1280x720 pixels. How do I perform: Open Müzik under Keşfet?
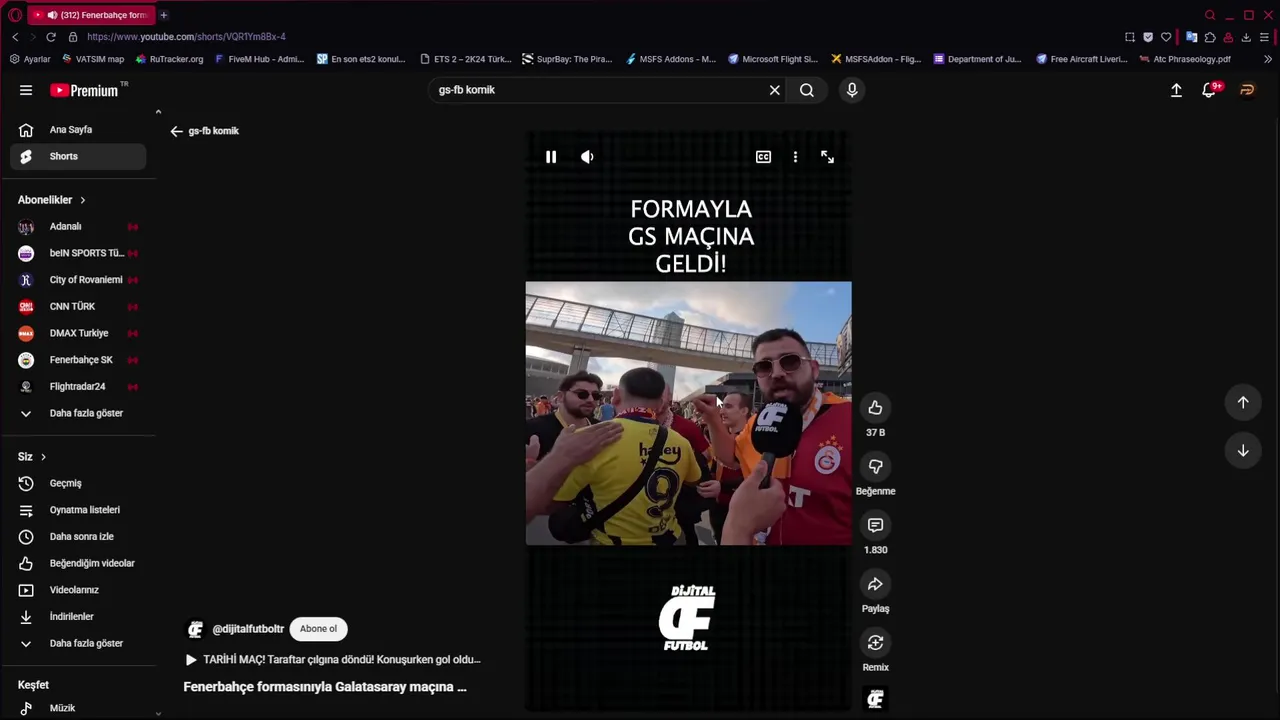tap(78, 708)
